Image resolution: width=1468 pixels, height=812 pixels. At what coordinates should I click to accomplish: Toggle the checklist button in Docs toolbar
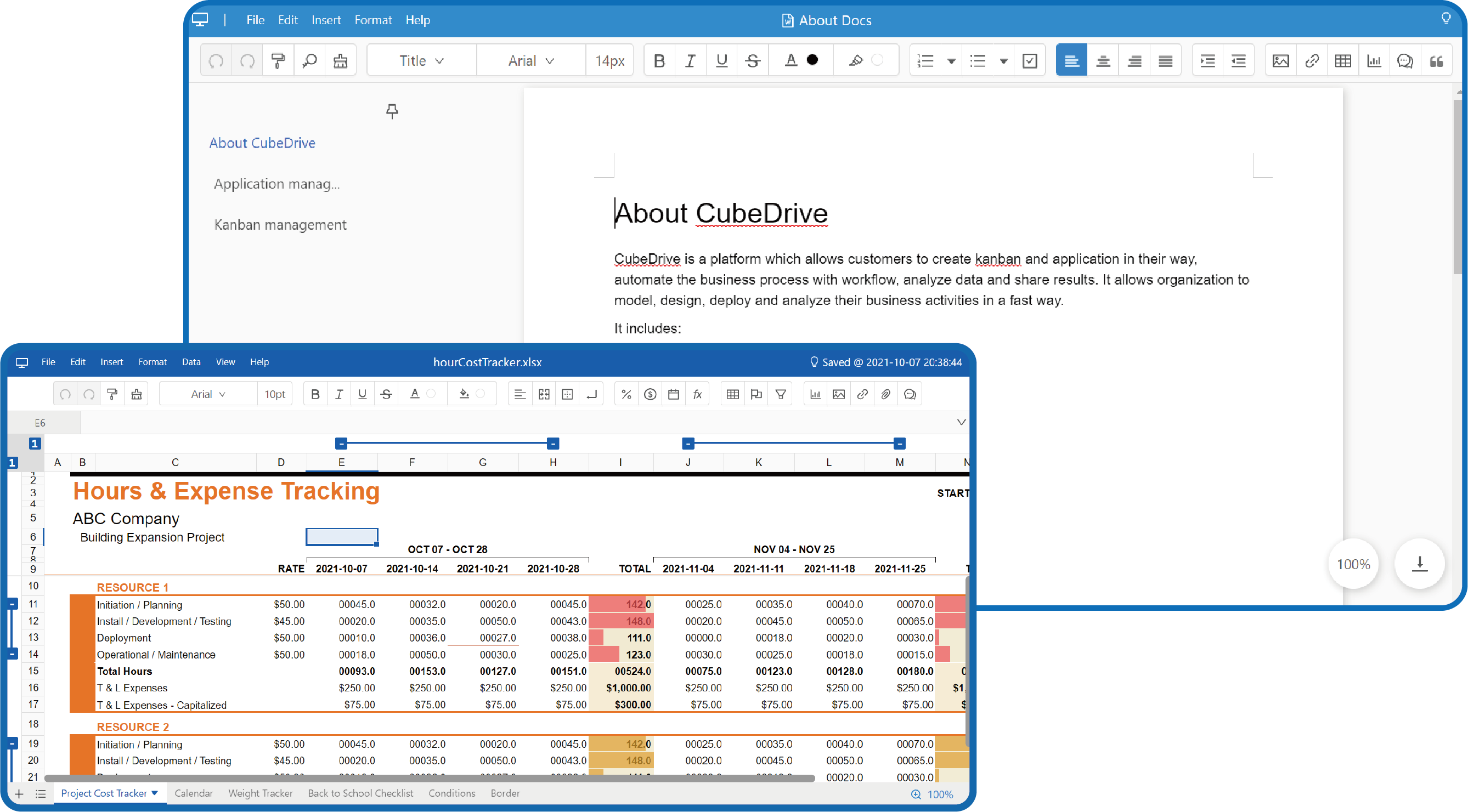pyautogui.click(x=1030, y=60)
